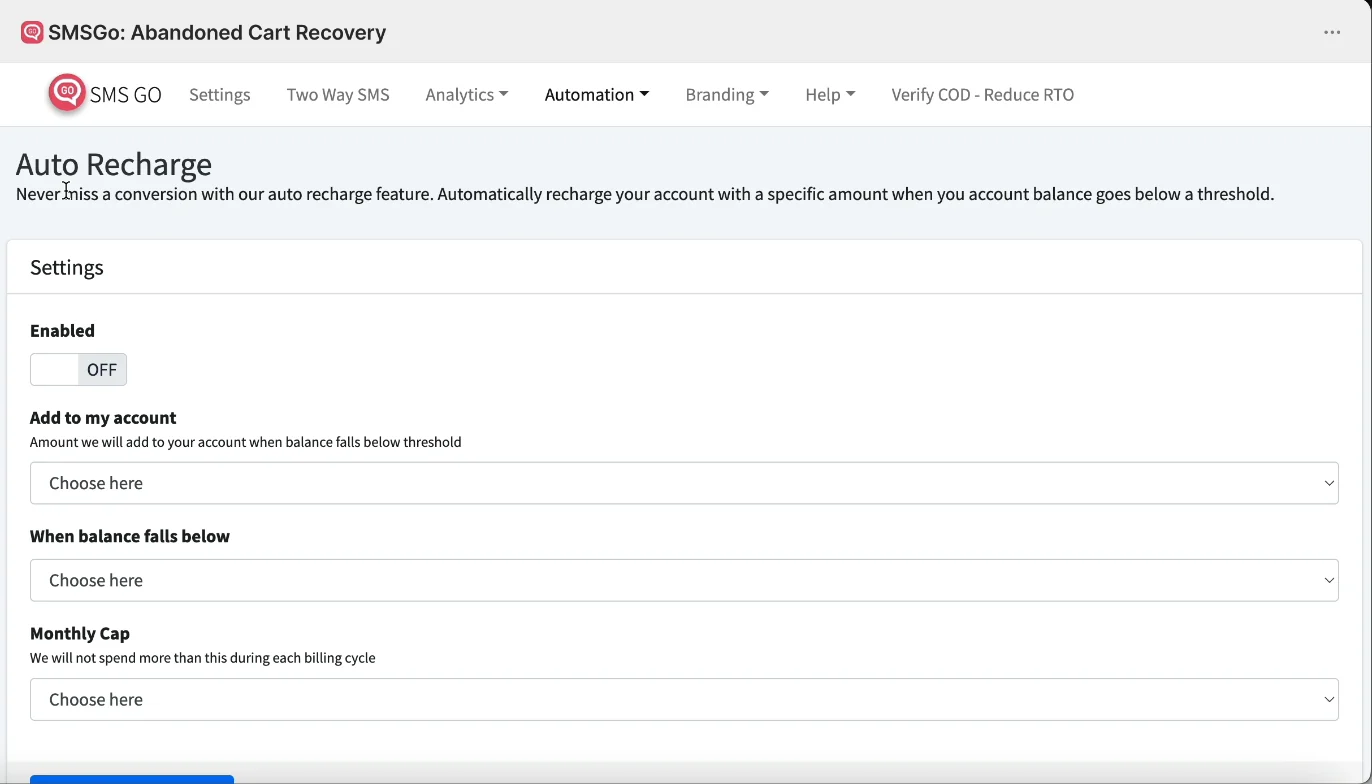Open the Analytics menu

(x=467, y=94)
